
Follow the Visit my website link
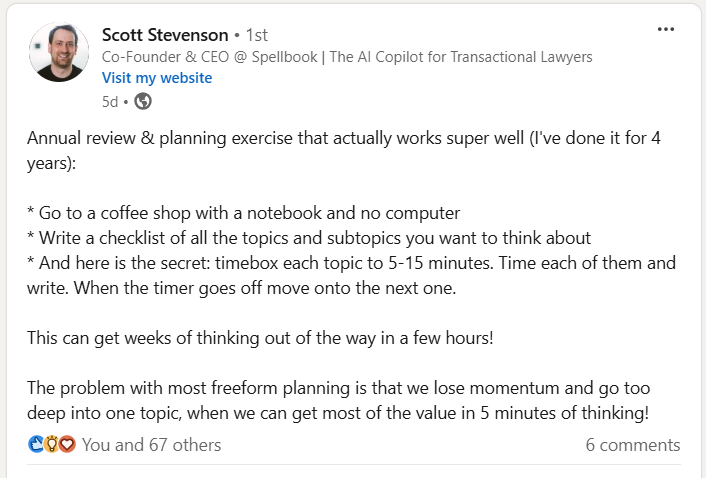(x=157, y=78)
